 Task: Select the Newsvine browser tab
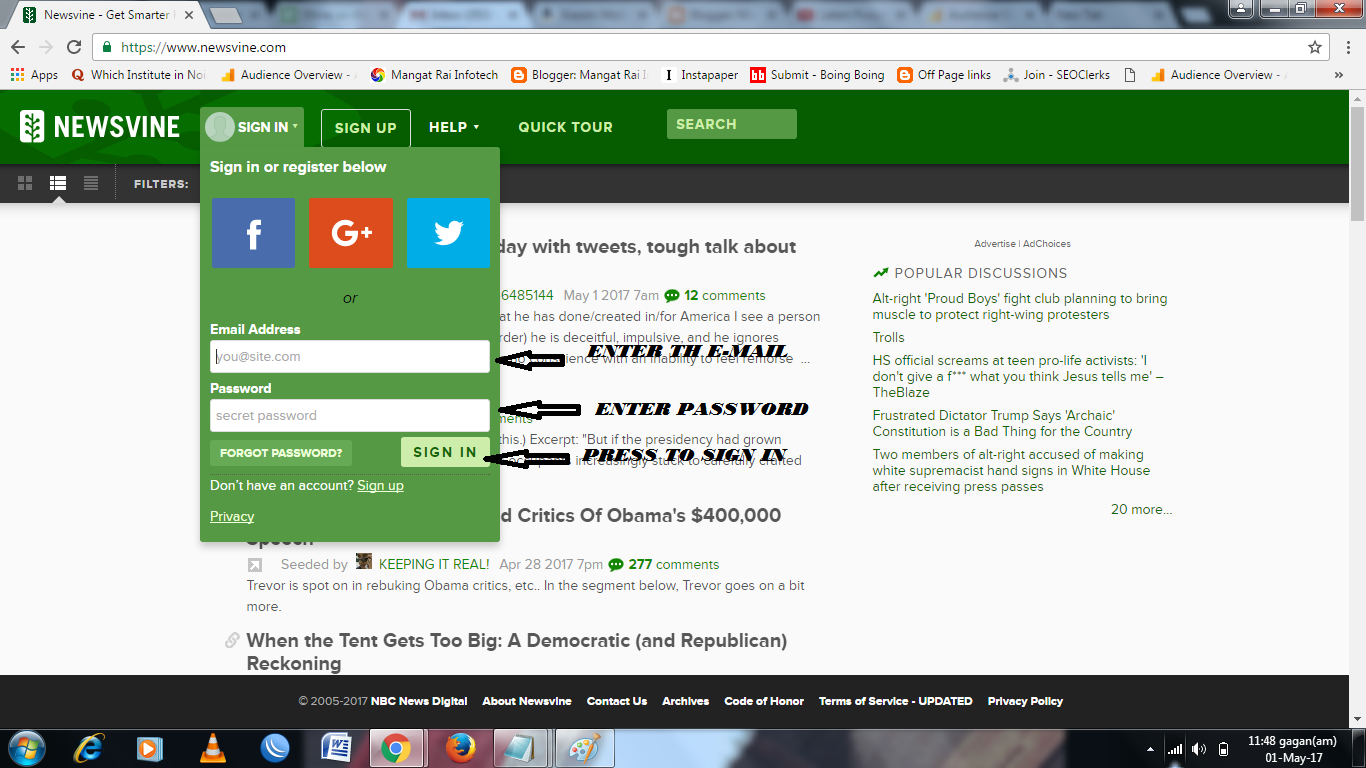click(x=108, y=15)
